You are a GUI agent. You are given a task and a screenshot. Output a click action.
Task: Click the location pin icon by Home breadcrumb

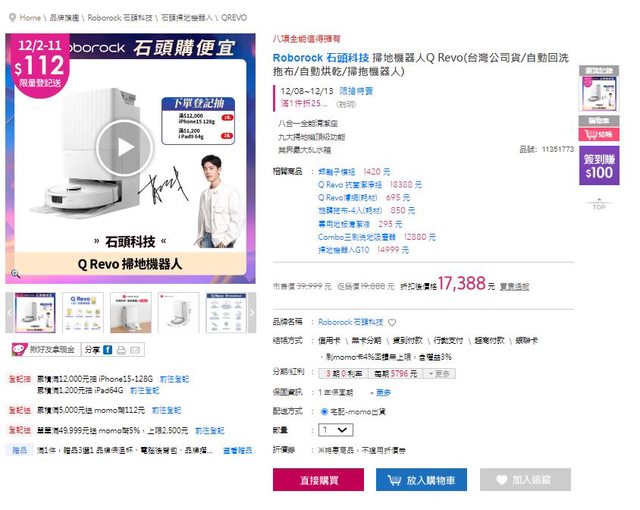[12, 18]
